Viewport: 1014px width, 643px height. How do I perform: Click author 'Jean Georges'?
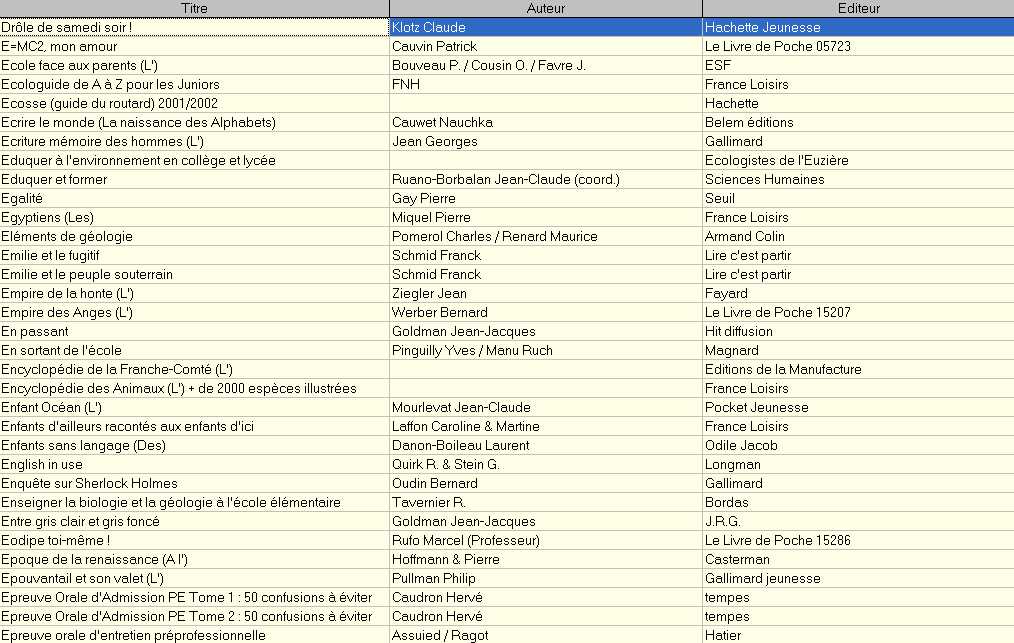tap(435, 141)
